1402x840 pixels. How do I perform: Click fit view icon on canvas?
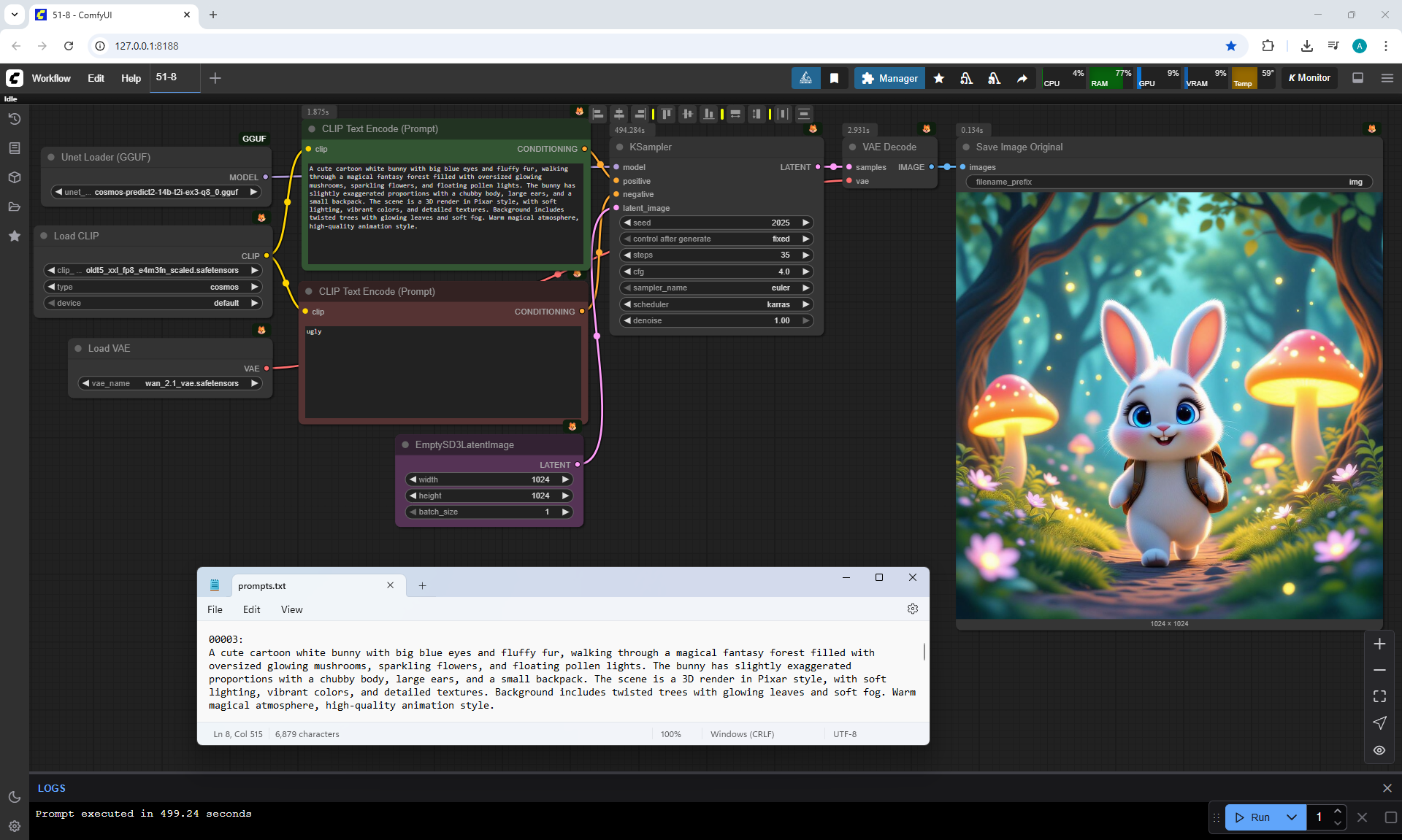pyautogui.click(x=1379, y=696)
